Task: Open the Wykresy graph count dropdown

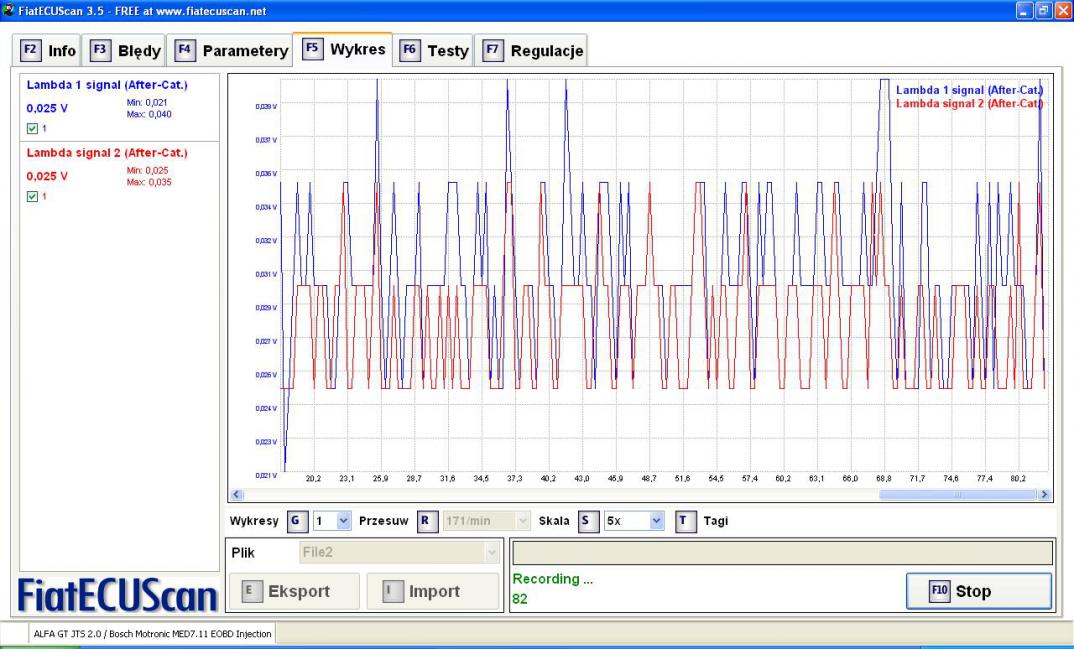Action: (x=343, y=521)
